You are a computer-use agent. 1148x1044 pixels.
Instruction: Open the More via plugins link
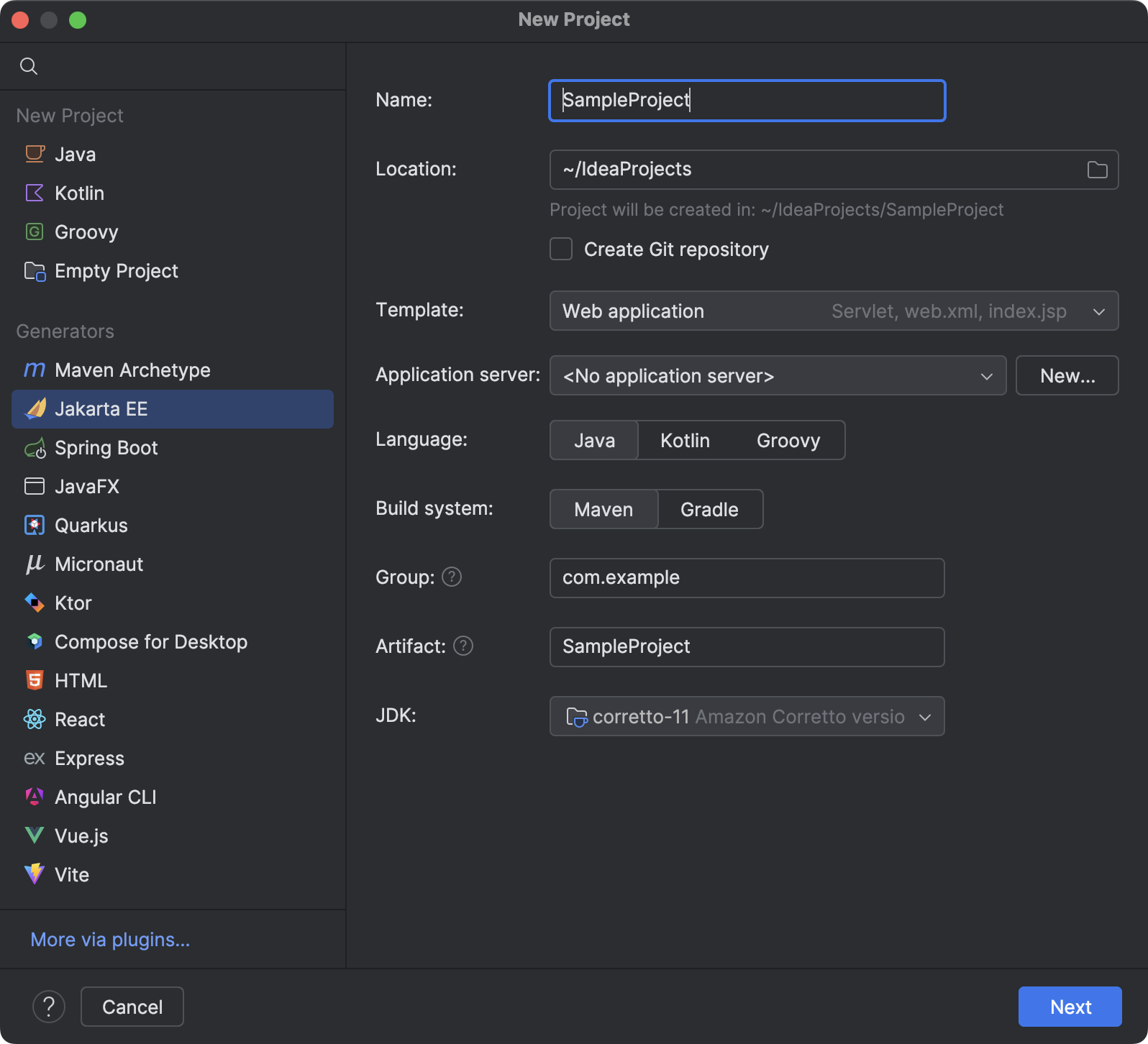[x=110, y=940]
